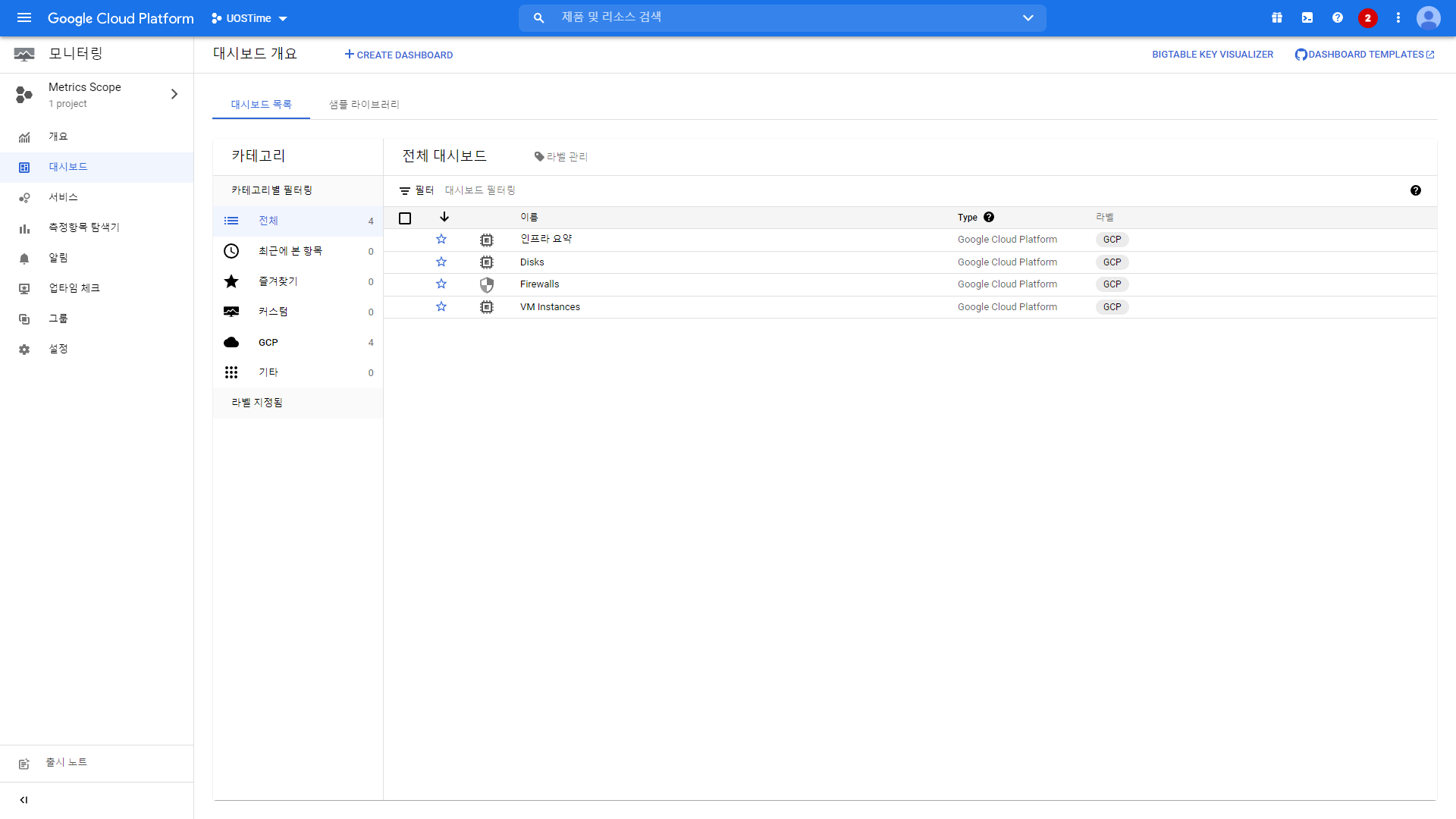Viewport: 1456px width, 819px height.
Task: Open 업타임 체크 in the sidebar
Action: pyautogui.click(x=96, y=288)
